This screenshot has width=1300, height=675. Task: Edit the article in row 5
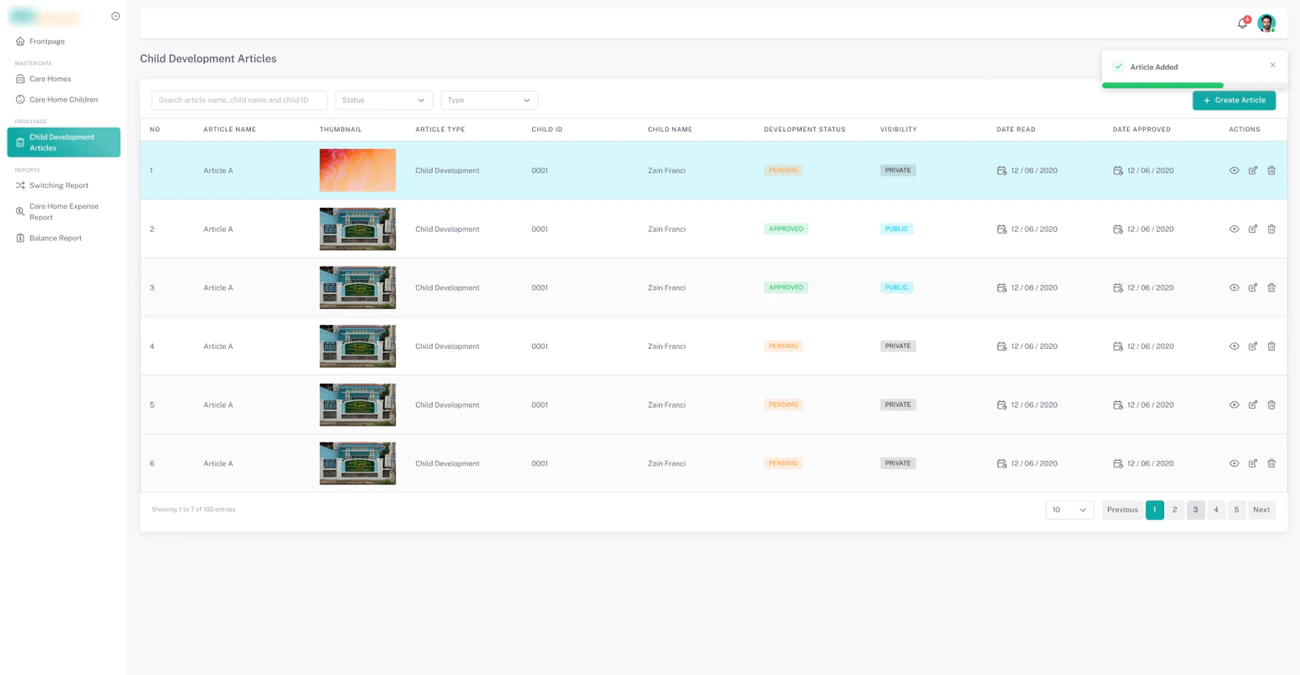tap(1253, 405)
